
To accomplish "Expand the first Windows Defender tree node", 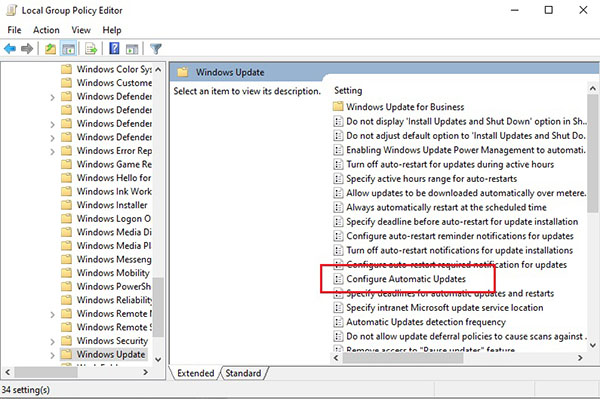I will 52,98.
